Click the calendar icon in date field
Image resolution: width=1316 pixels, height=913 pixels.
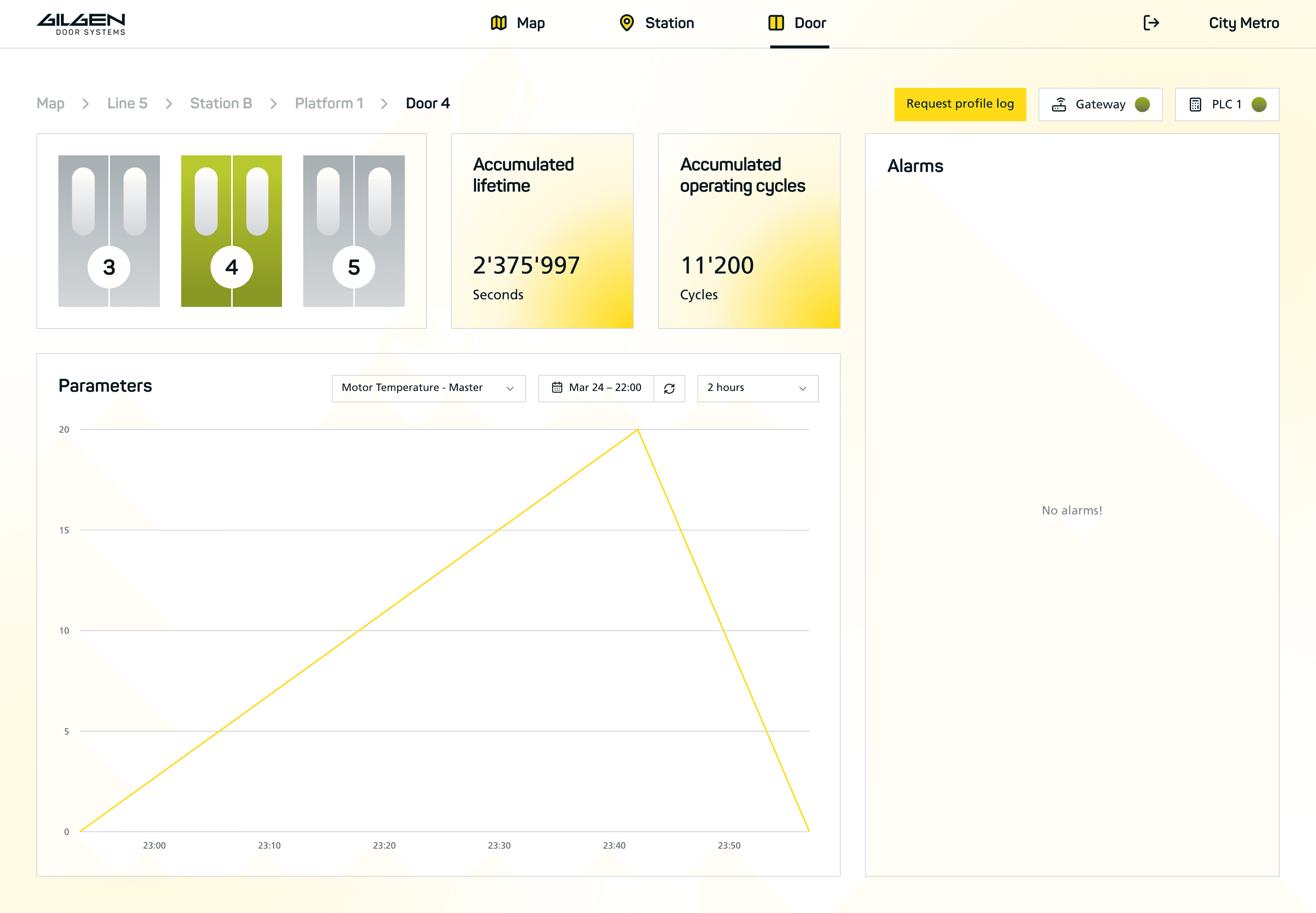coord(557,388)
